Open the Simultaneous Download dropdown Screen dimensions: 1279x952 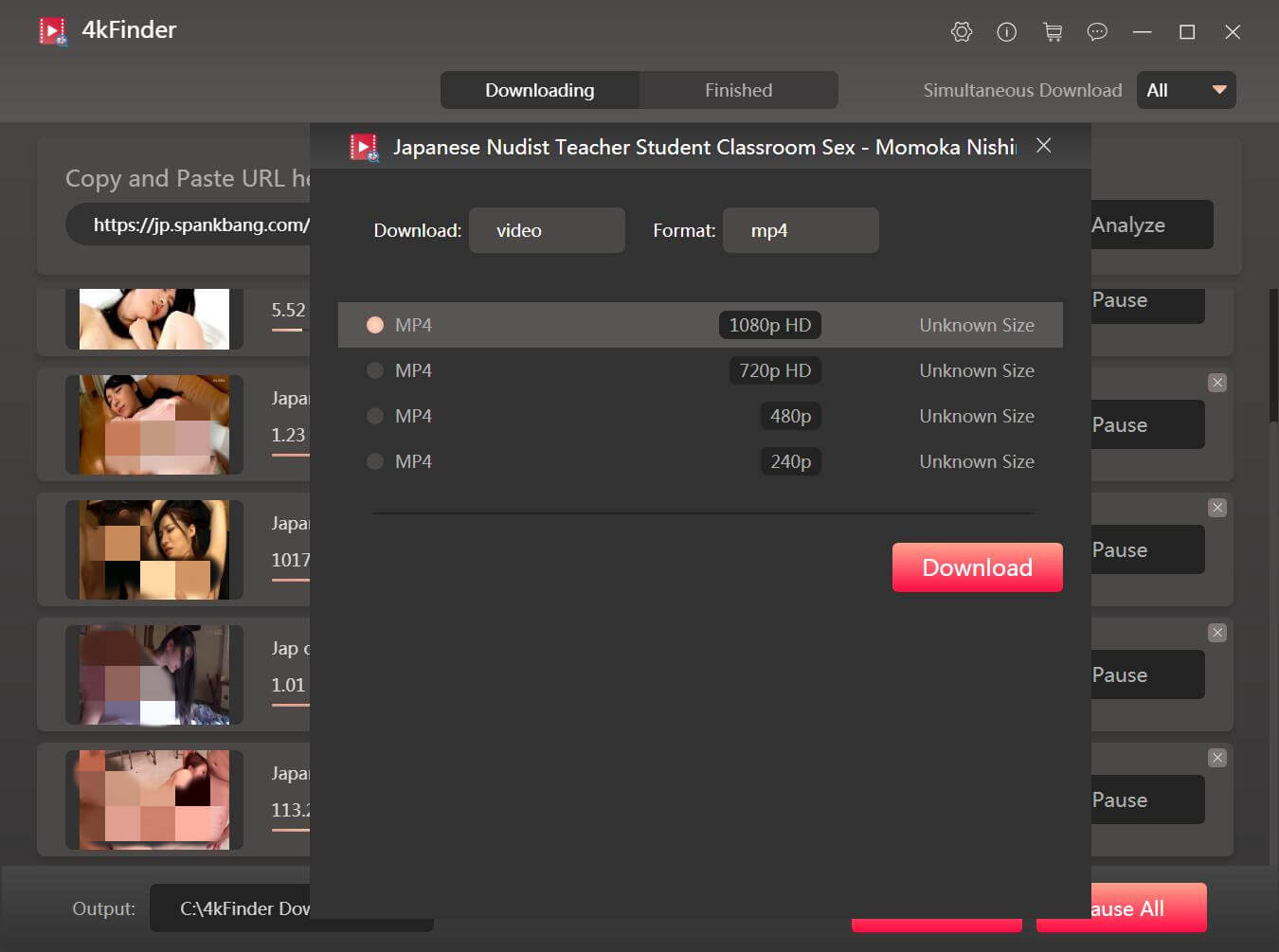[x=1185, y=90]
